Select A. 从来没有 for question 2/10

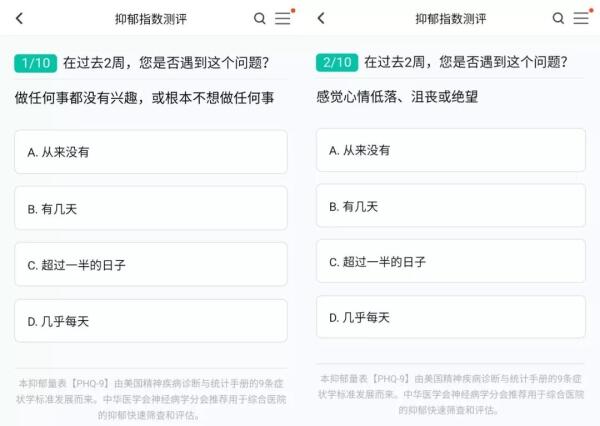click(x=451, y=150)
